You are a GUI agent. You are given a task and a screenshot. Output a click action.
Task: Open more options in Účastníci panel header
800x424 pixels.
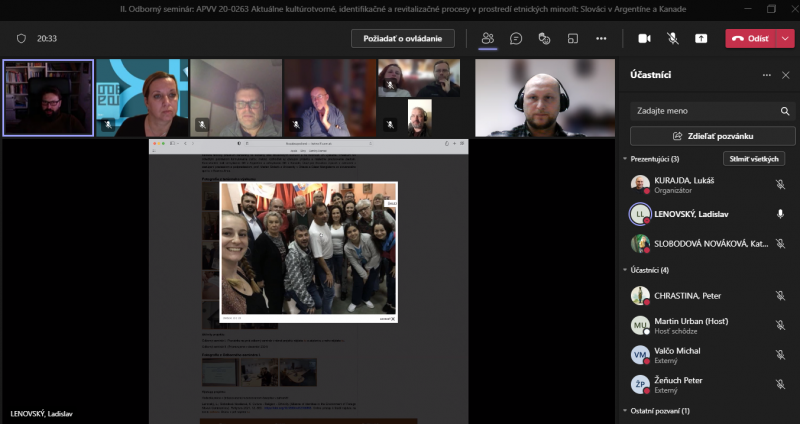(766, 75)
